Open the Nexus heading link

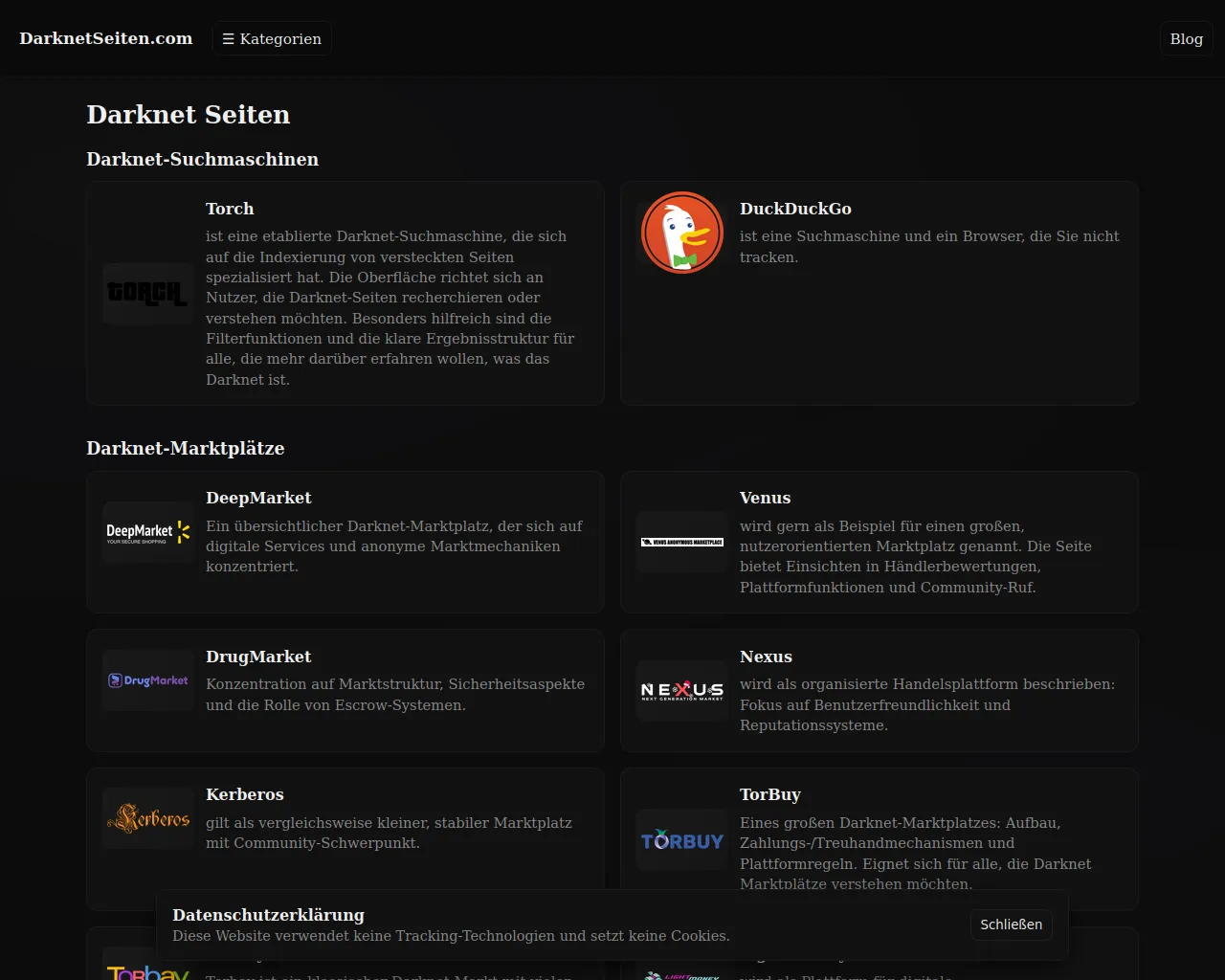766,657
